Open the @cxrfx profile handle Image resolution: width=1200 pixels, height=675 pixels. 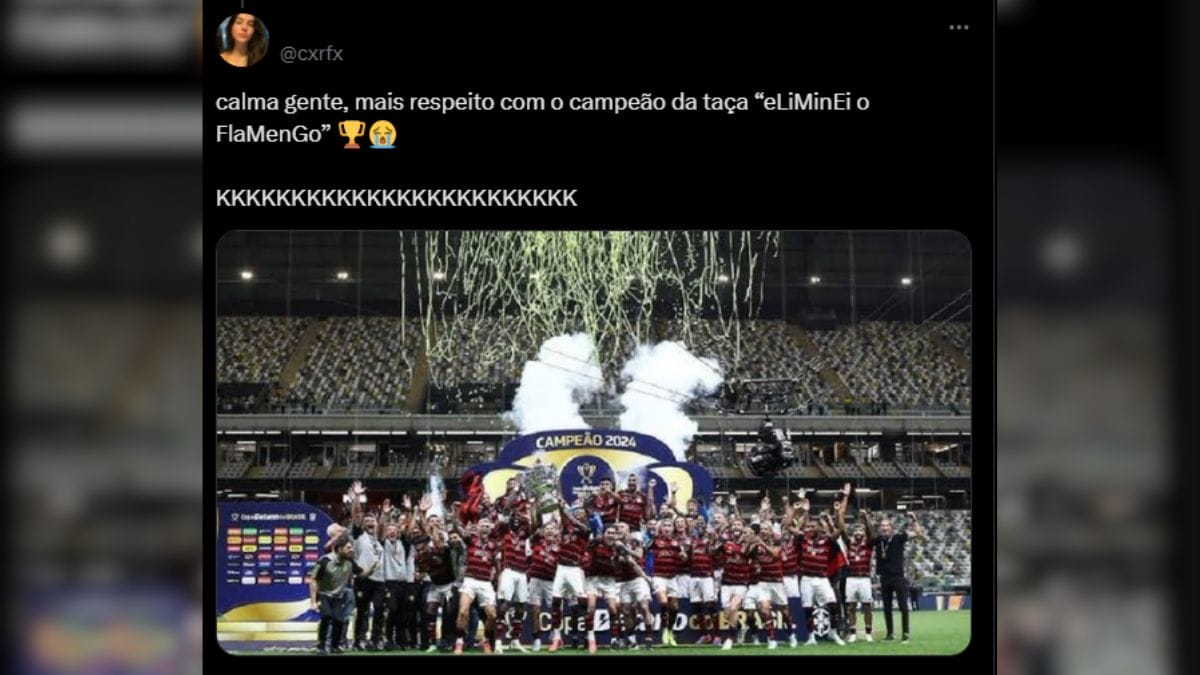point(311,54)
